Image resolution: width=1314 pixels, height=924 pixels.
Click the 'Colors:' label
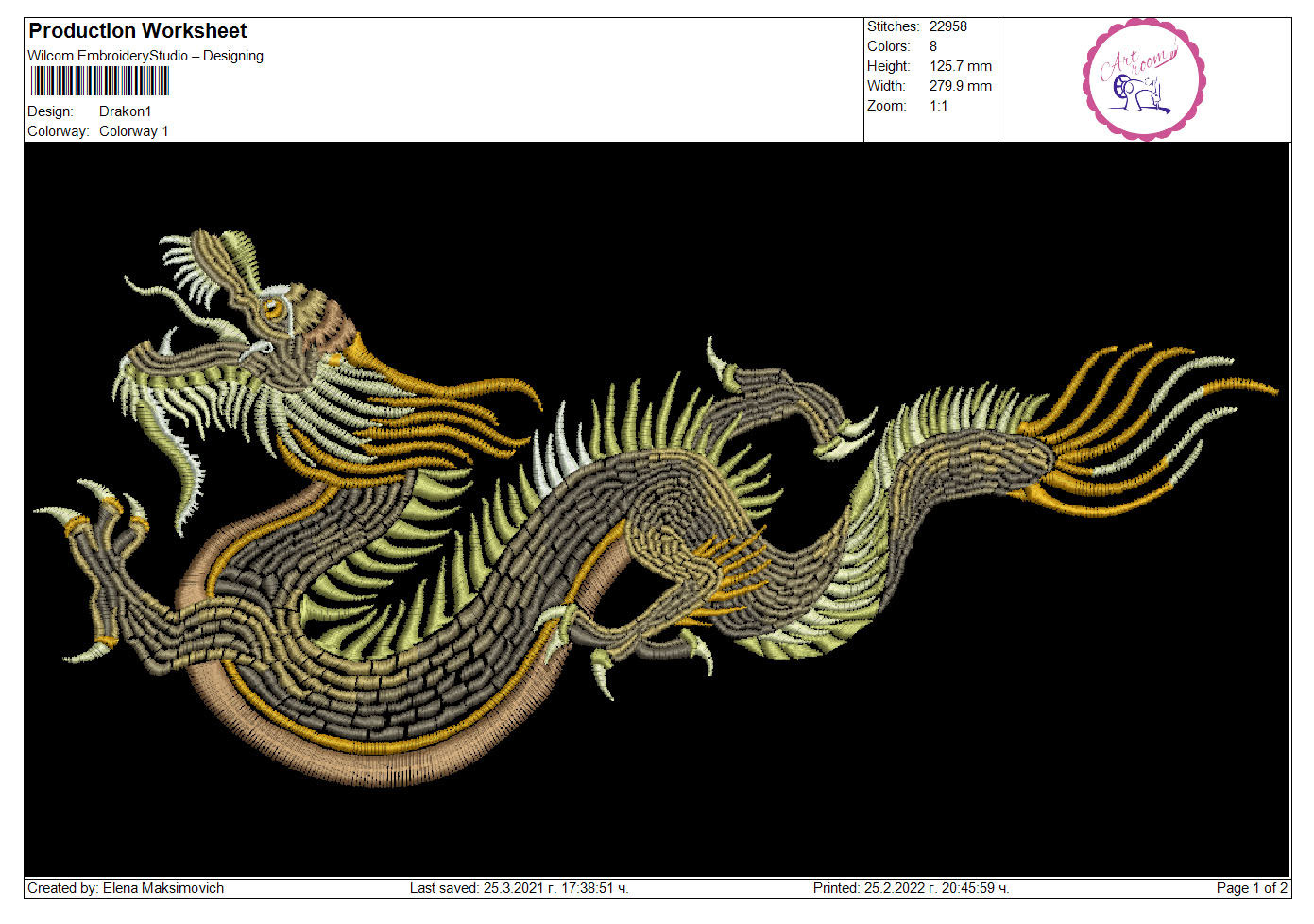pyautogui.click(x=889, y=46)
